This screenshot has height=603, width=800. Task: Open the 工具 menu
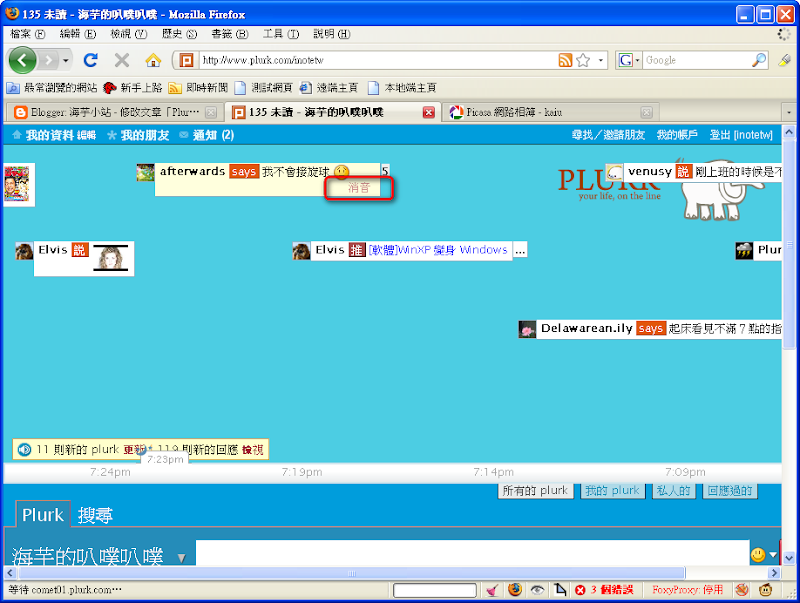coord(281,34)
